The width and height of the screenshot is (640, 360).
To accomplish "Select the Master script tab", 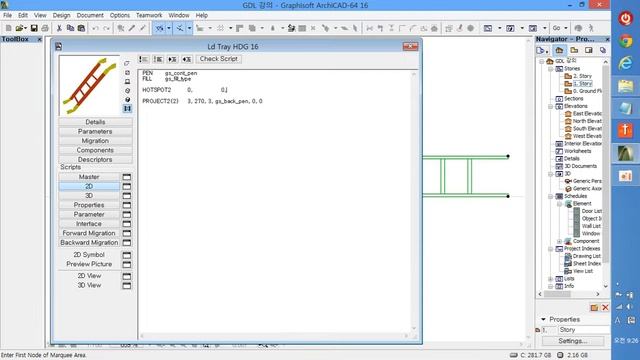I will [x=89, y=177].
